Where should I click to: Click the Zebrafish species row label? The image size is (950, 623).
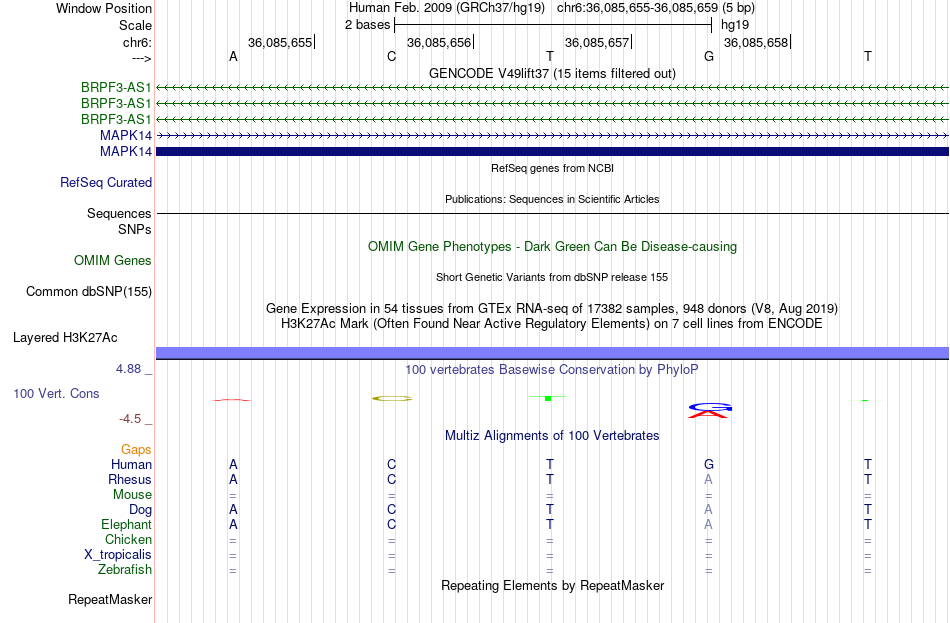click(125, 570)
